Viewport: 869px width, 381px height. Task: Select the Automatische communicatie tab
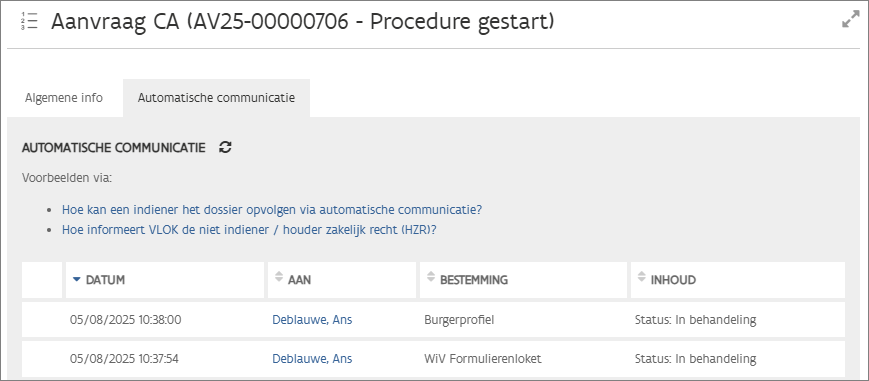pyautogui.click(x=216, y=98)
